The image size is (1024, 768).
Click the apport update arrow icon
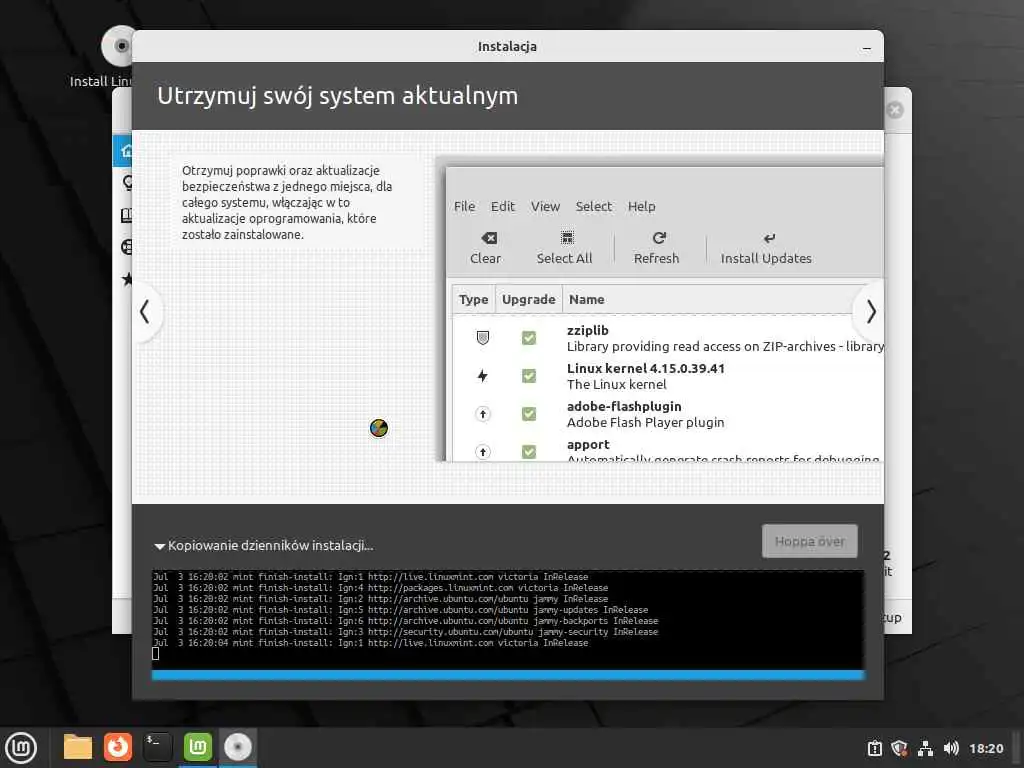[x=483, y=451]
